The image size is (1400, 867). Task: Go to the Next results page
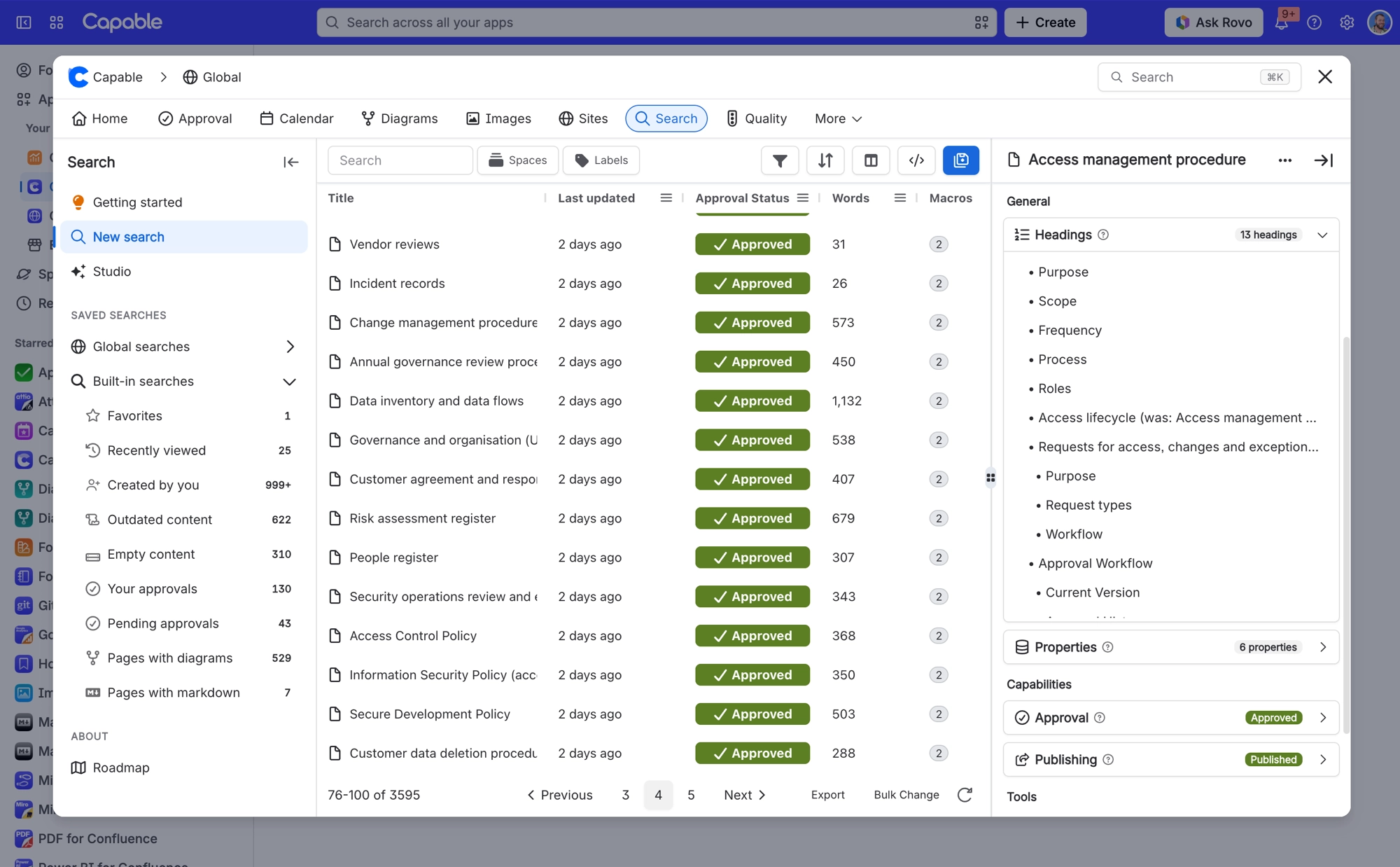pyautogui.click(x=745, y=795)
